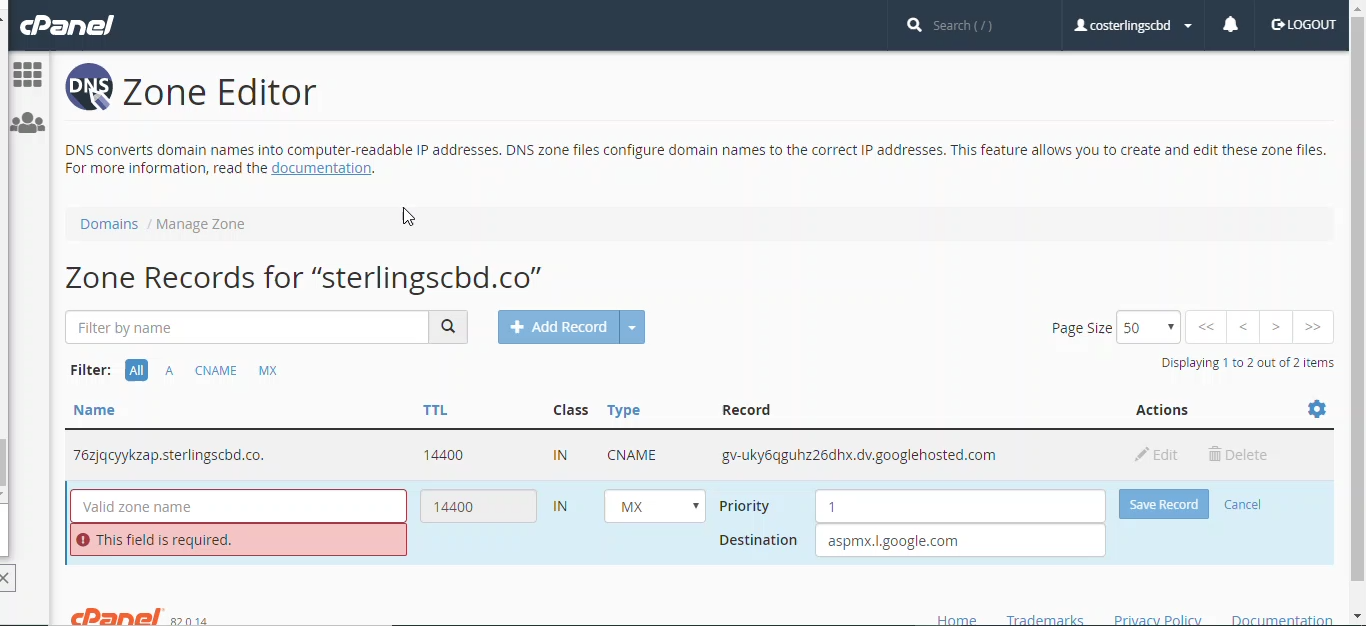Open the user manager sidebar icon

click(28, 123)
